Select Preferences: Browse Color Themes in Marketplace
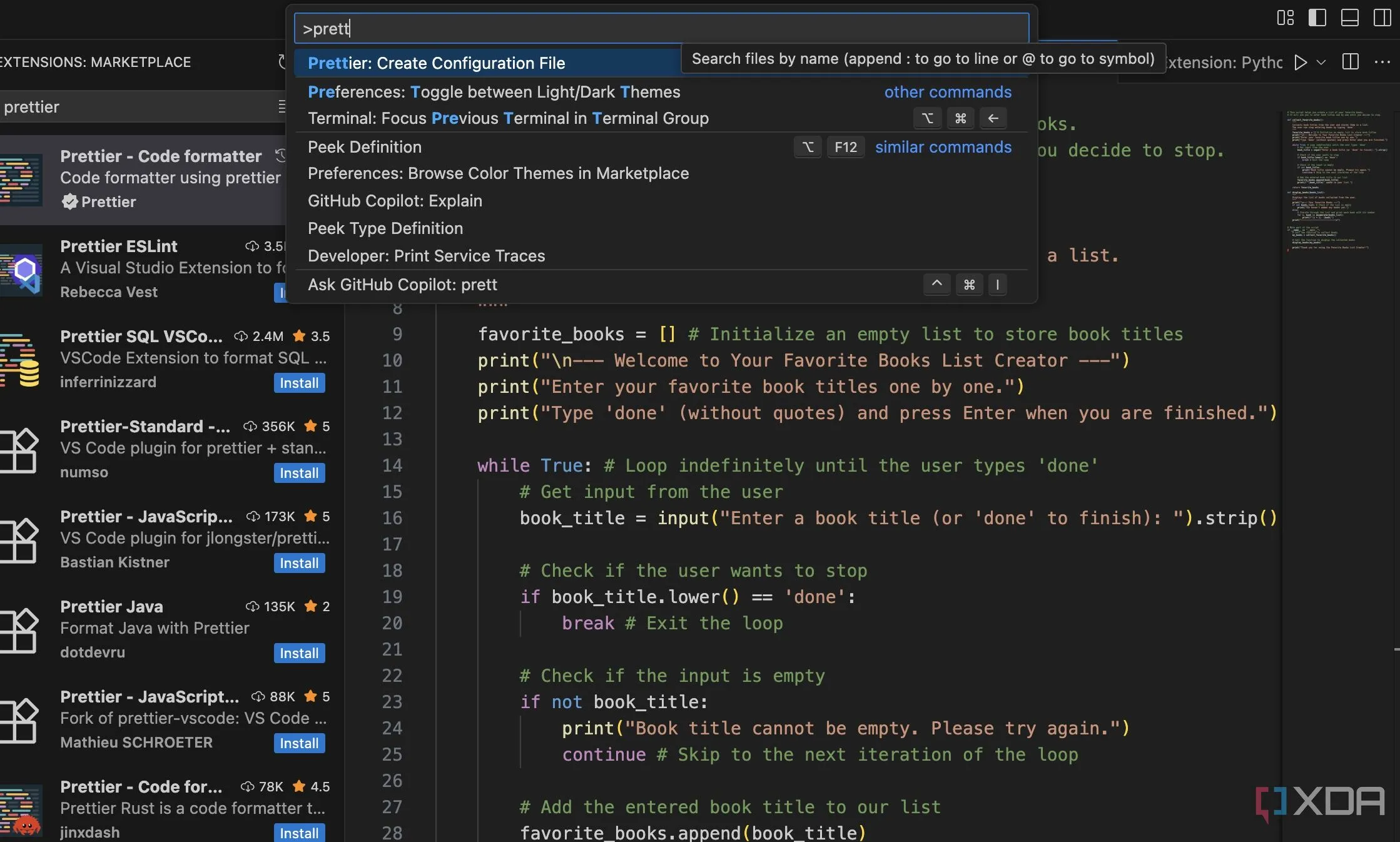This screenshot has width=1400, height=842. pos(661,173)
